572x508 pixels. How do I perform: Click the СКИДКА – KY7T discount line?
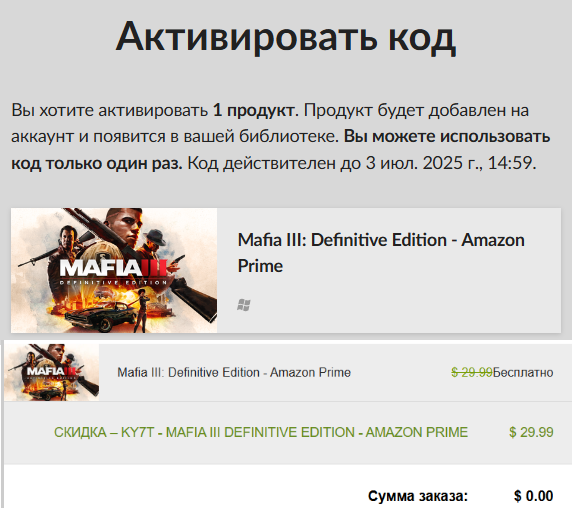261,432
